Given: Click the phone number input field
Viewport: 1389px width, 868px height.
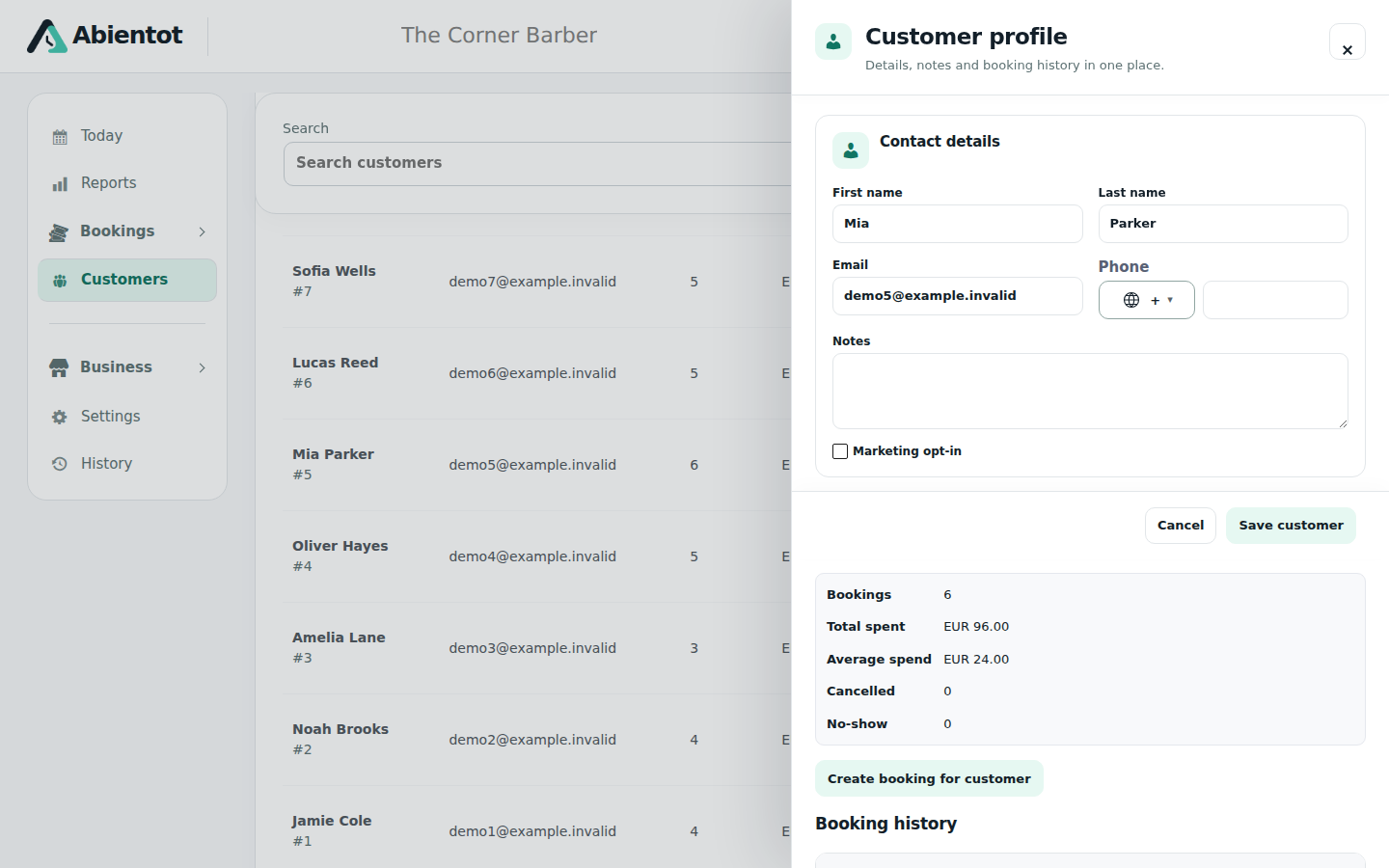Looking at the screenshot, I should (1275, 300).
